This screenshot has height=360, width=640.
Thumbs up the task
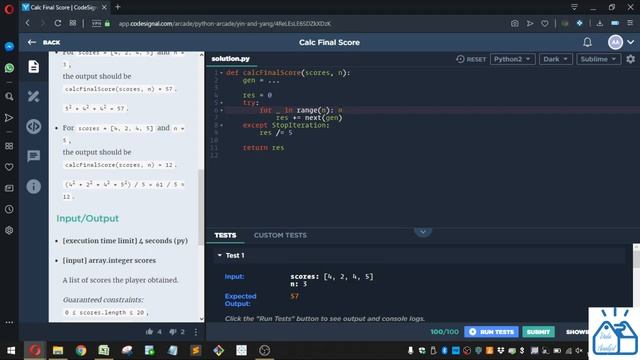149,332
